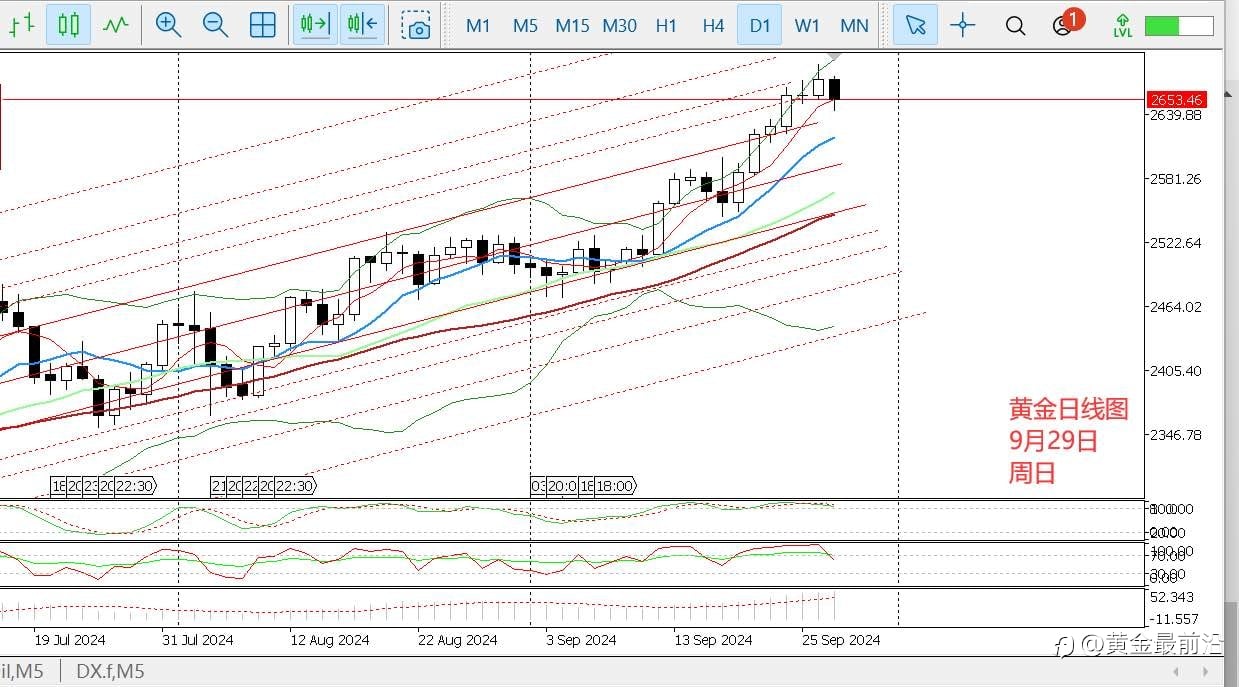
Task: Choose the MN monthly timeframe
Action: coord(854,25)
